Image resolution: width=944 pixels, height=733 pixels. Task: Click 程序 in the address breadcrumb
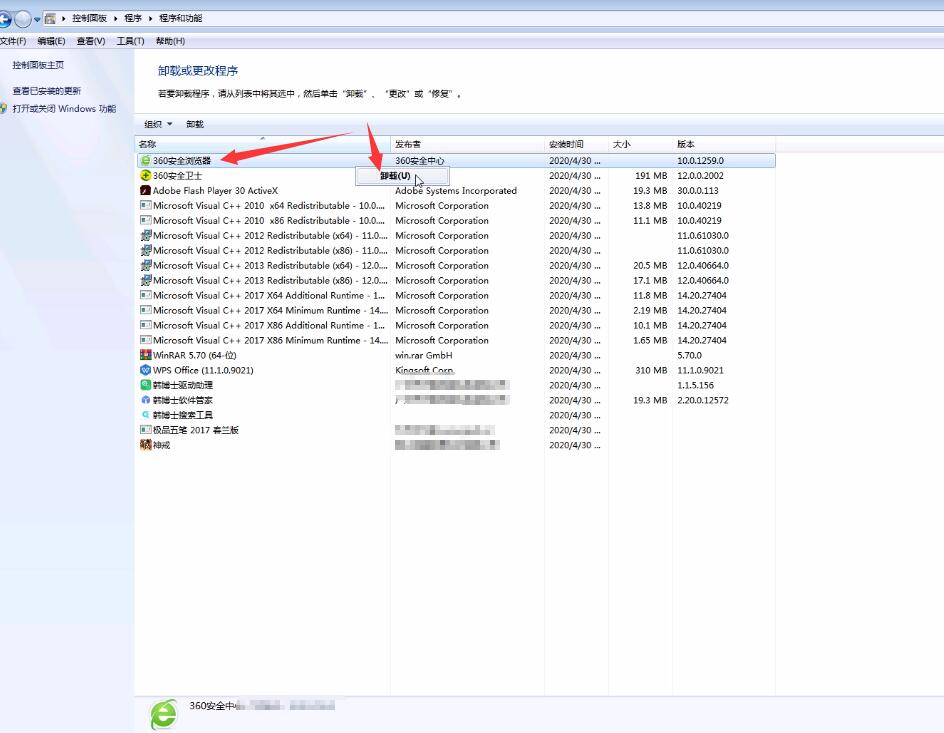click(133, 19)
